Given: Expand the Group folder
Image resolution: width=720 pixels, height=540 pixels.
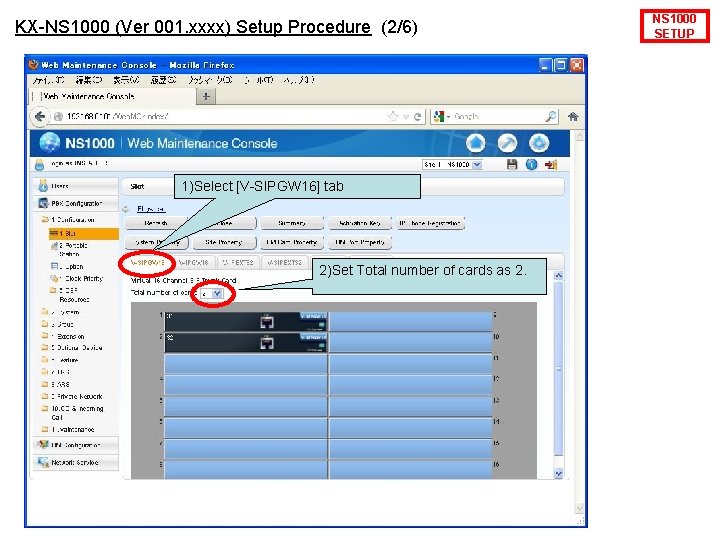Looking at the screenshot, I should coord(58,324).
